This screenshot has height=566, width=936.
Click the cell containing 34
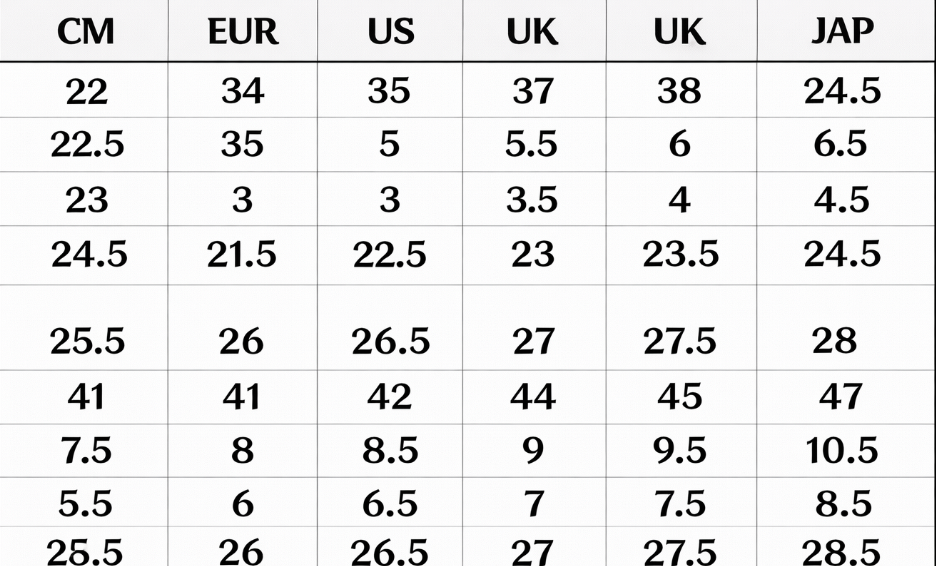(242, 92)
